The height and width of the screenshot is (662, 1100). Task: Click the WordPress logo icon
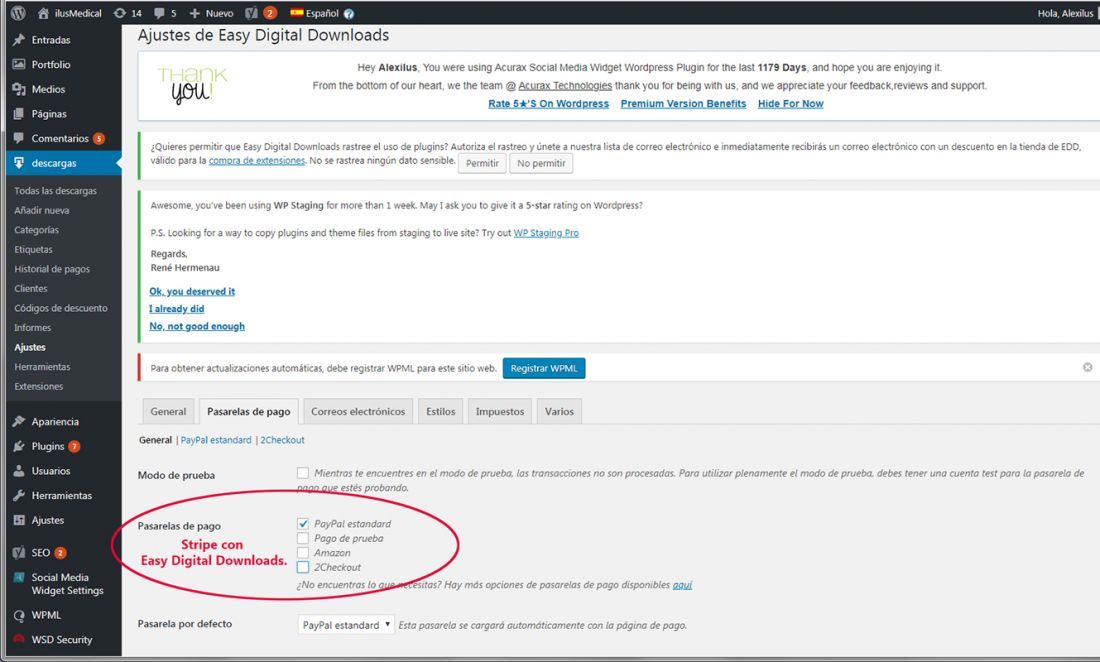[x=19, y=13]
